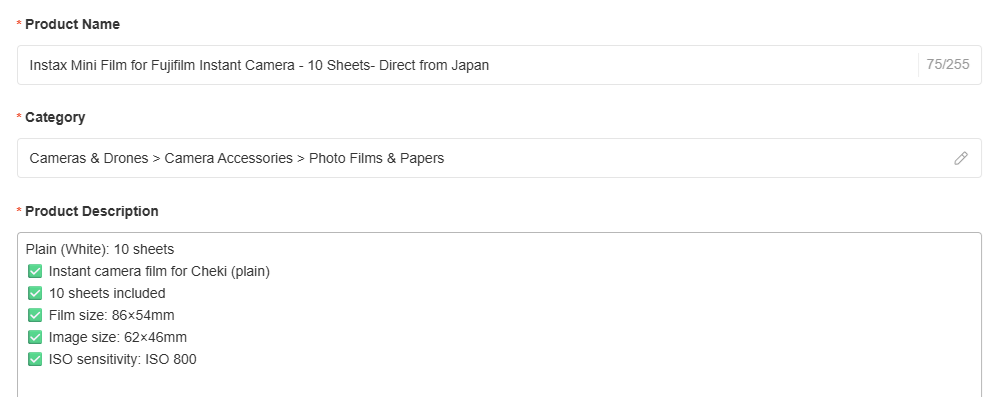Click the Product Description label

pos(92,211)
